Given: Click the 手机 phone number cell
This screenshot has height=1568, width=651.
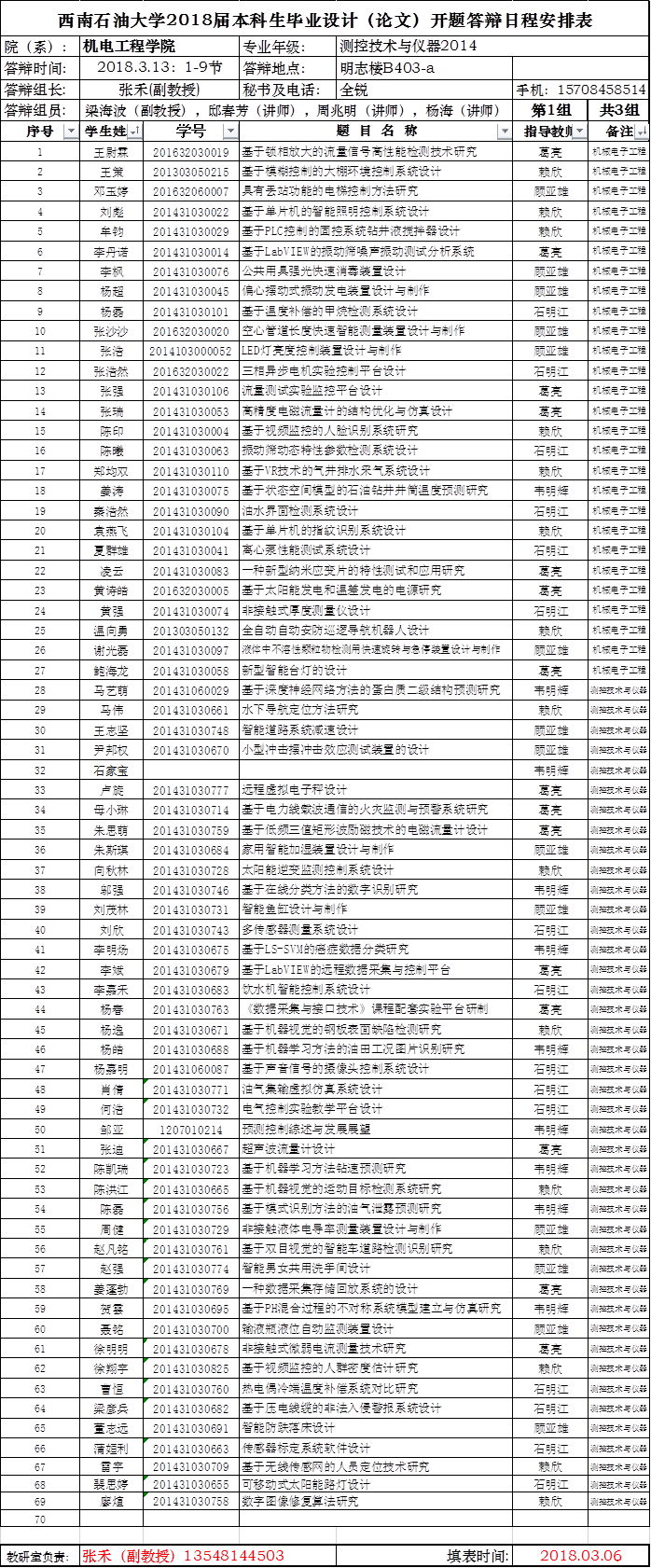Looking at the screenshot, I should [581, 90].
